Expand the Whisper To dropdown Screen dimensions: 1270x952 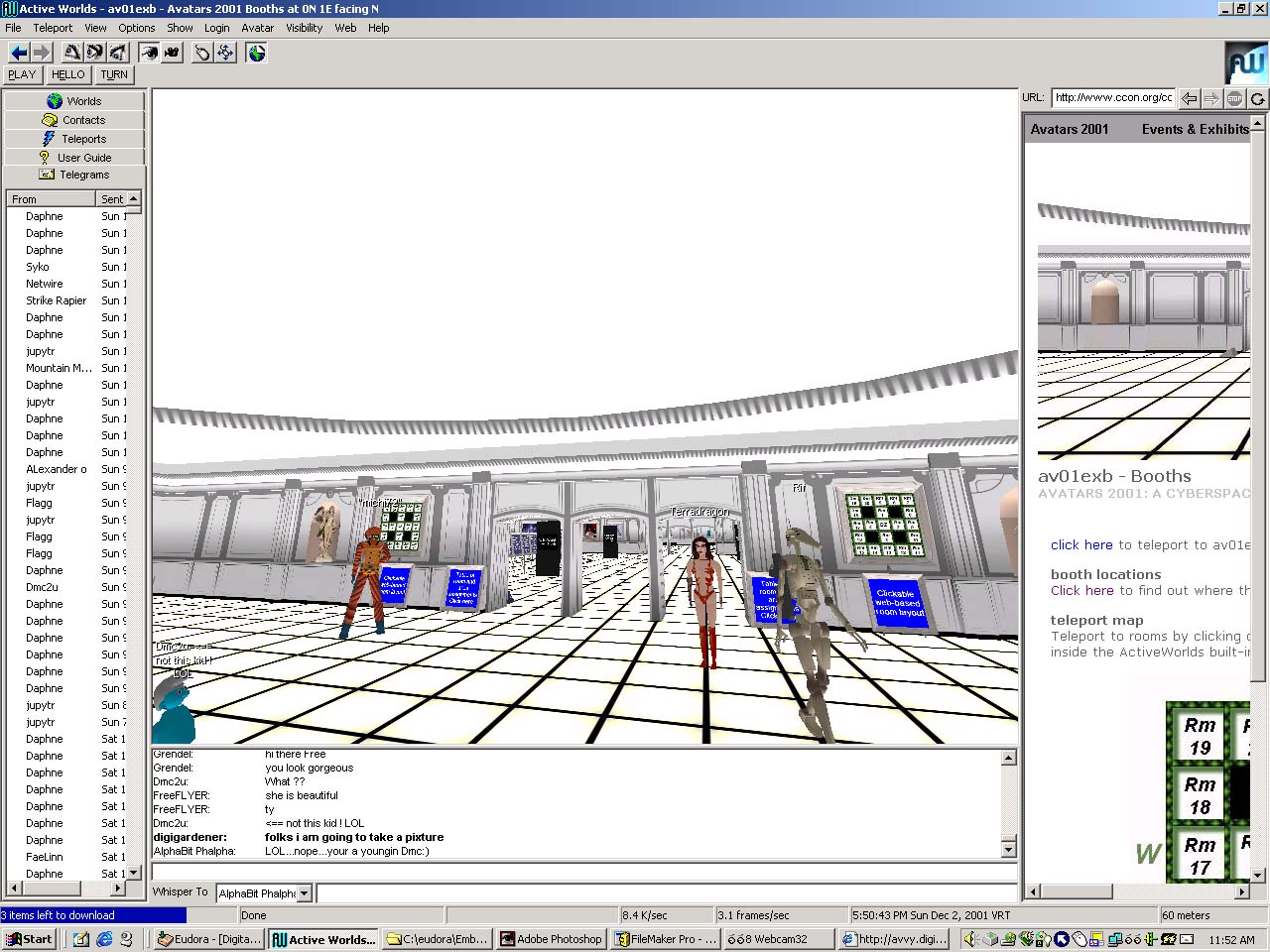coord(305,893)
